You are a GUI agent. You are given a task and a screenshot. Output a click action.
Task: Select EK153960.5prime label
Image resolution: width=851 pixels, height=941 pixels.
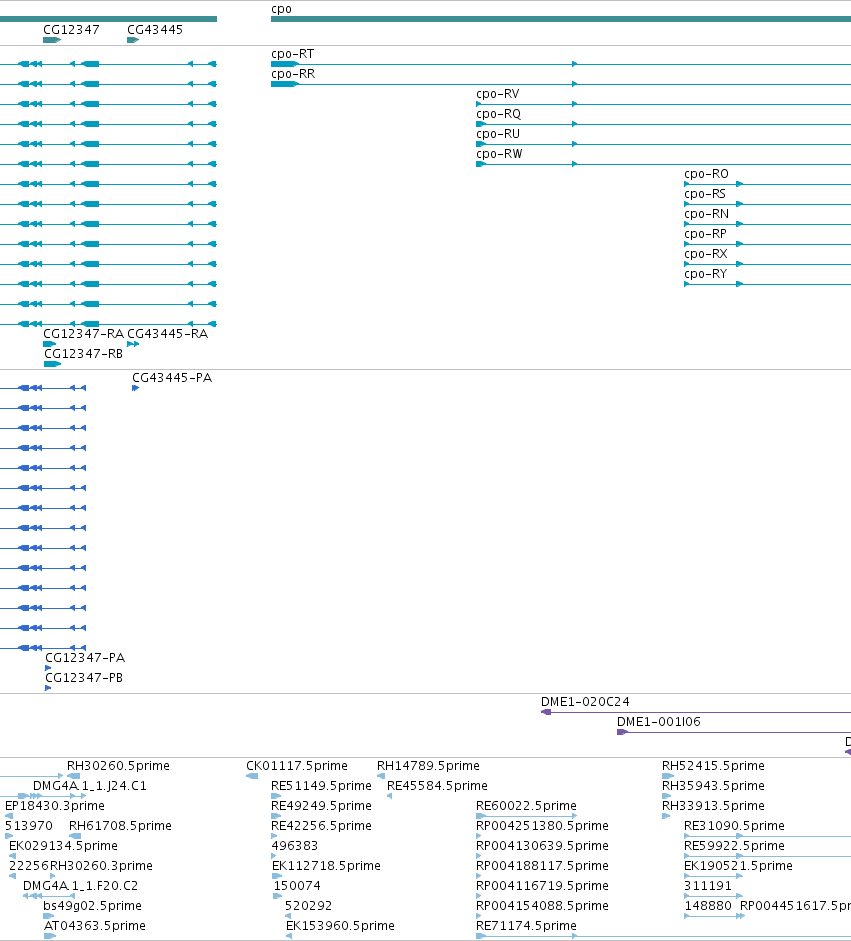click(x=340, y=926)
